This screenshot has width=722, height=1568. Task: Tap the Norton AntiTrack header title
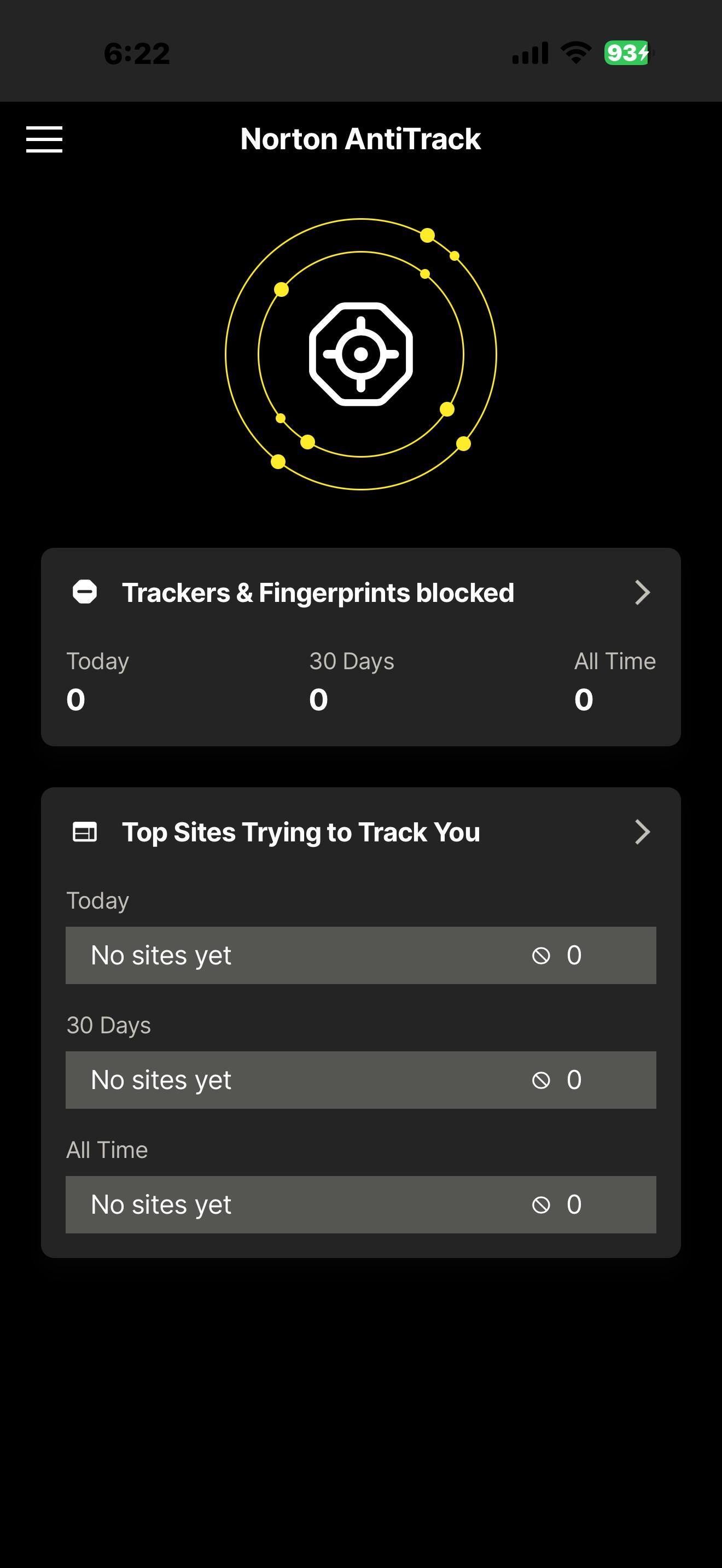click(360, 139)
